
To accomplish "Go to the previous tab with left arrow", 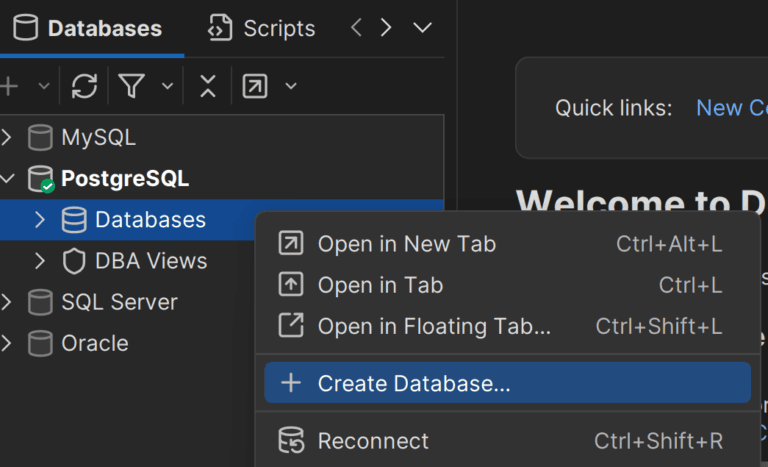I will pyautogui.click(x=356, y=27).
